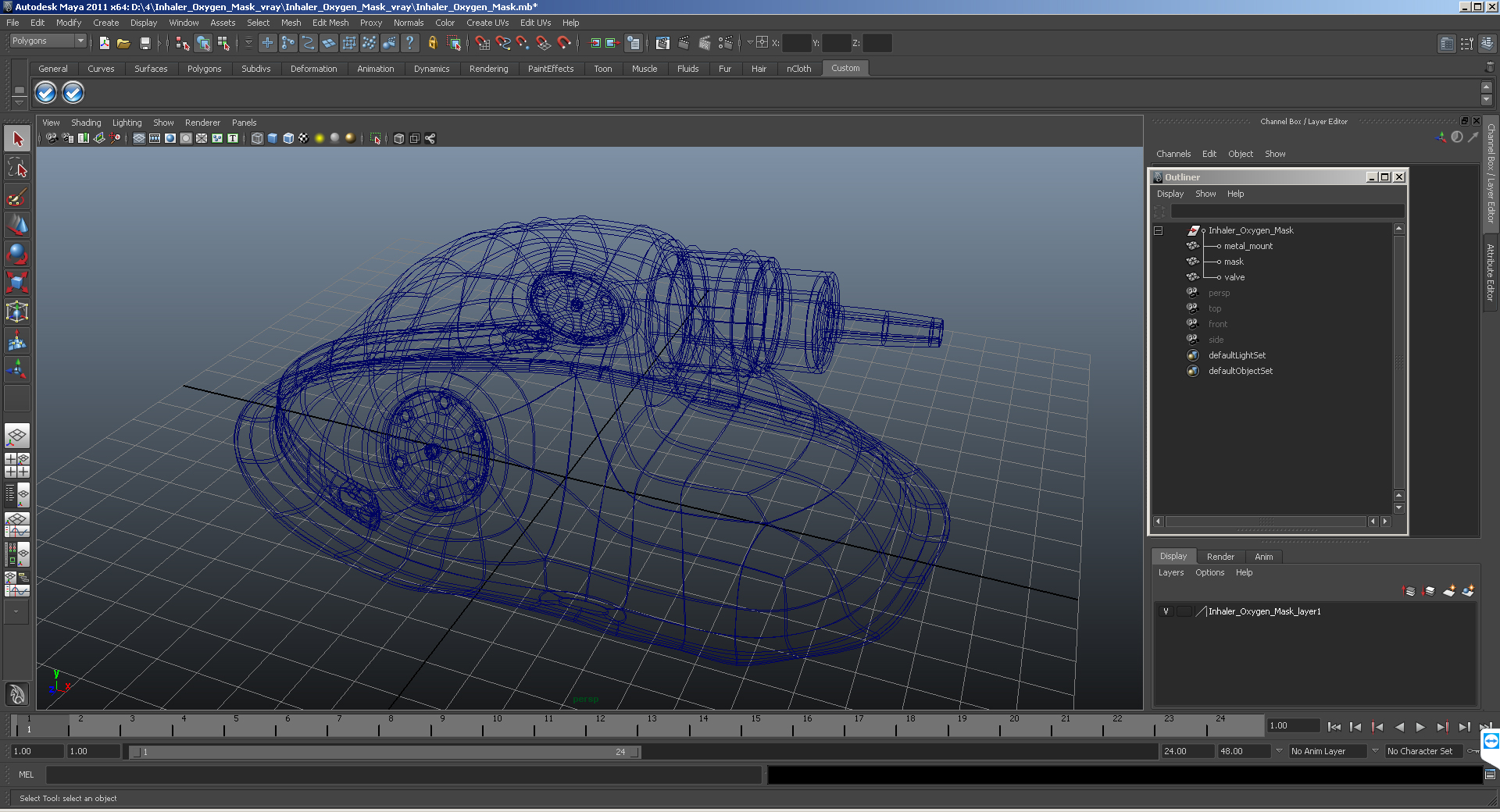Save the scene with the disk icon
Screen dimensions: 1500x812
(145, 43)
